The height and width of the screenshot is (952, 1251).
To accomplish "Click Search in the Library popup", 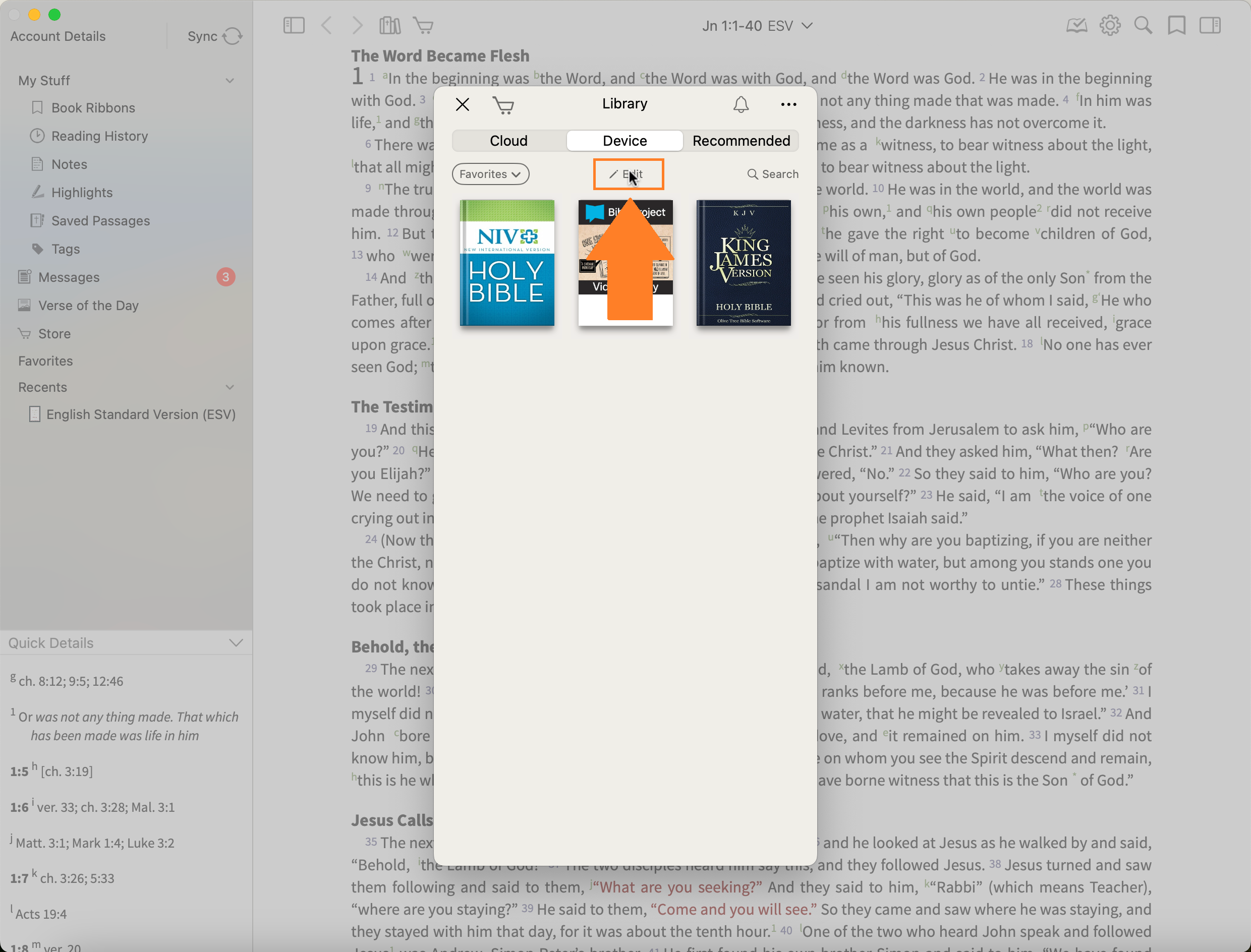I will click(x=773, y=174).
